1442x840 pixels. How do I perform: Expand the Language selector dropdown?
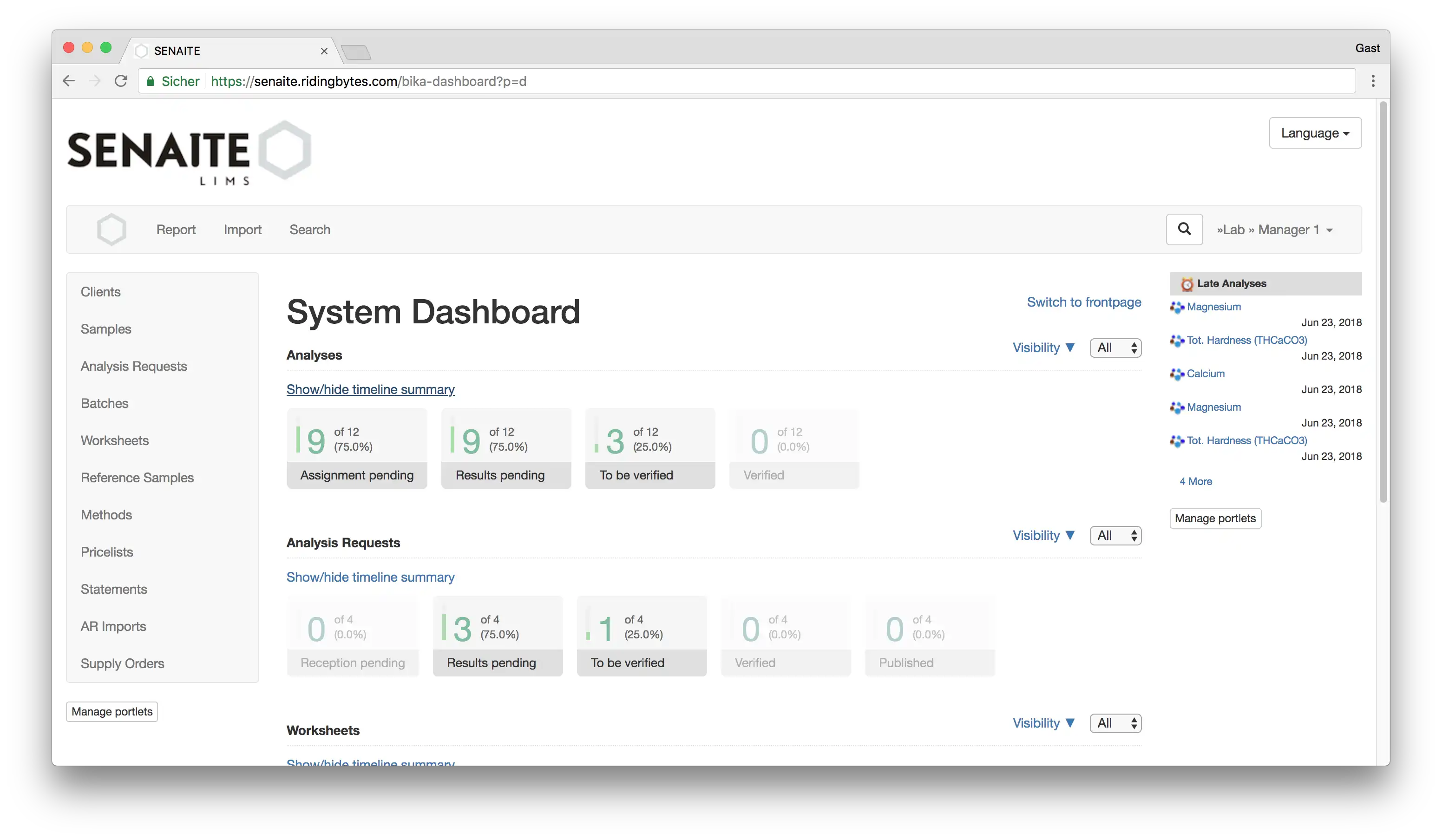point(1314,133)
